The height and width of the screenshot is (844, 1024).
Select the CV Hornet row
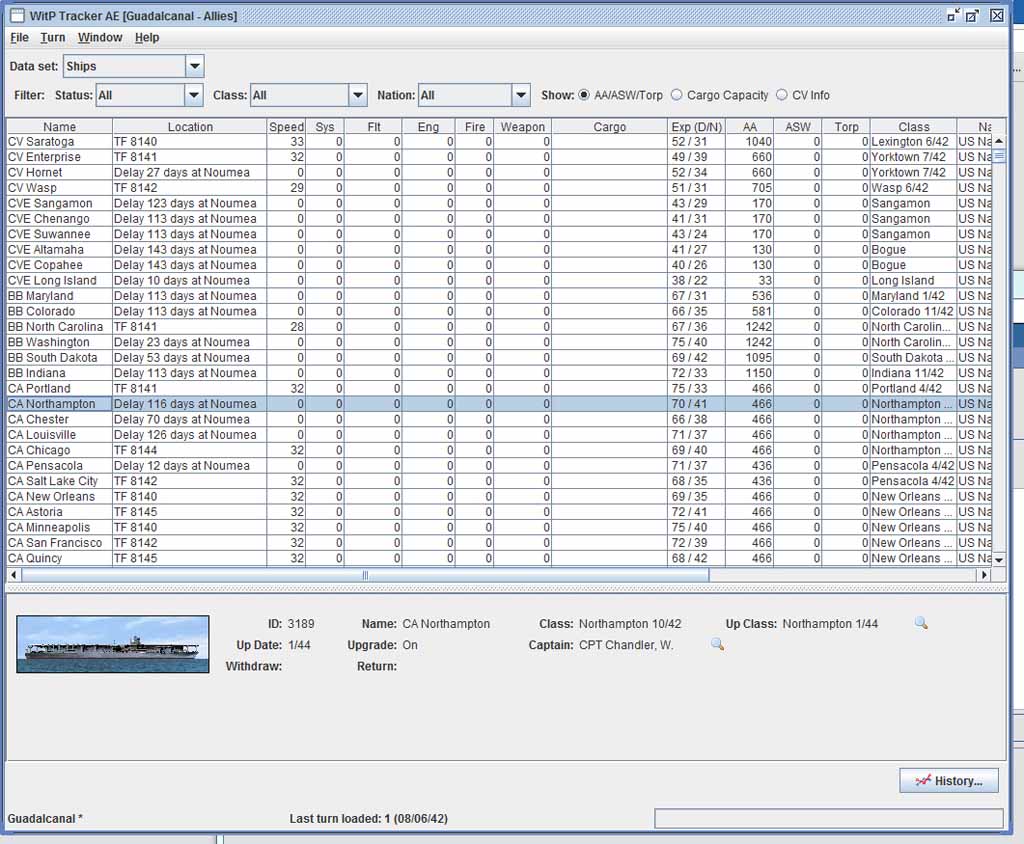(x=499, y=172)
